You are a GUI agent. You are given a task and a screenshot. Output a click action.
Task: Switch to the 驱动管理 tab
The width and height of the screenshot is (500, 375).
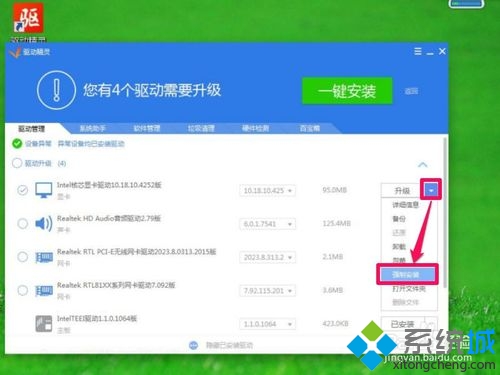point(32,129)
